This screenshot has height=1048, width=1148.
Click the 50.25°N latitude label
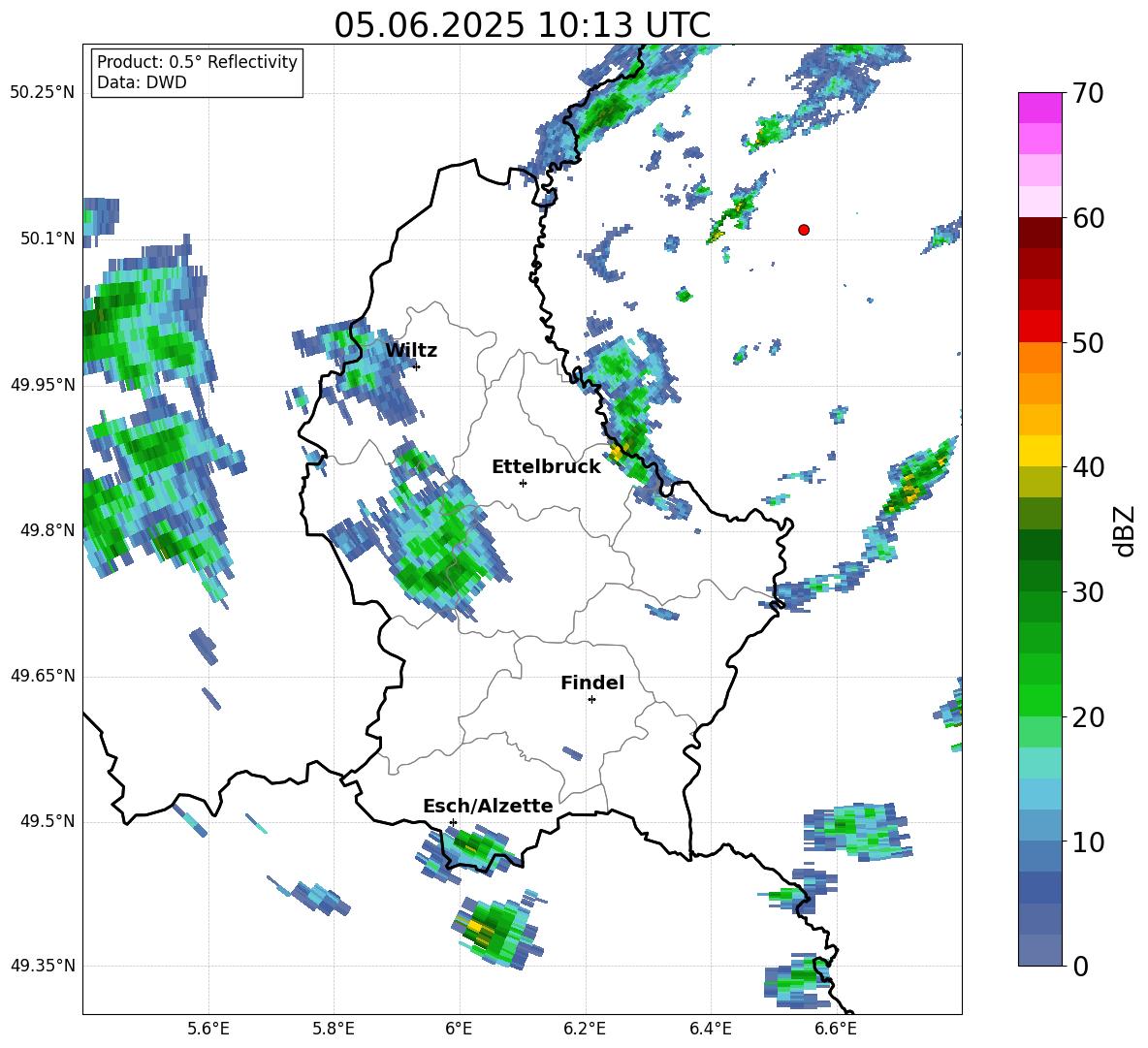click(43, 93)
